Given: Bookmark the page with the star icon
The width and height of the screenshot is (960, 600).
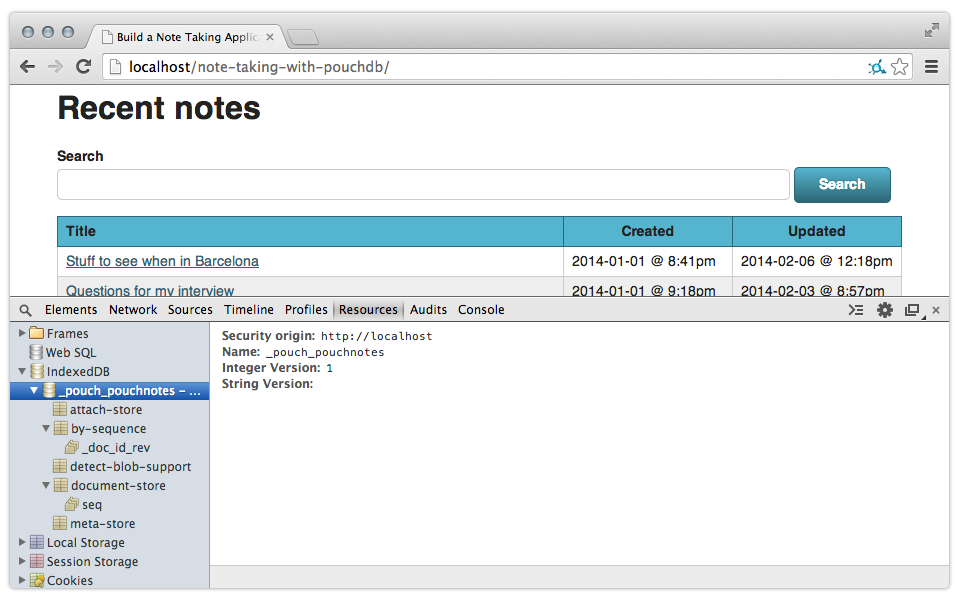Looking at the screenshot, I should [x=899, y=67].
